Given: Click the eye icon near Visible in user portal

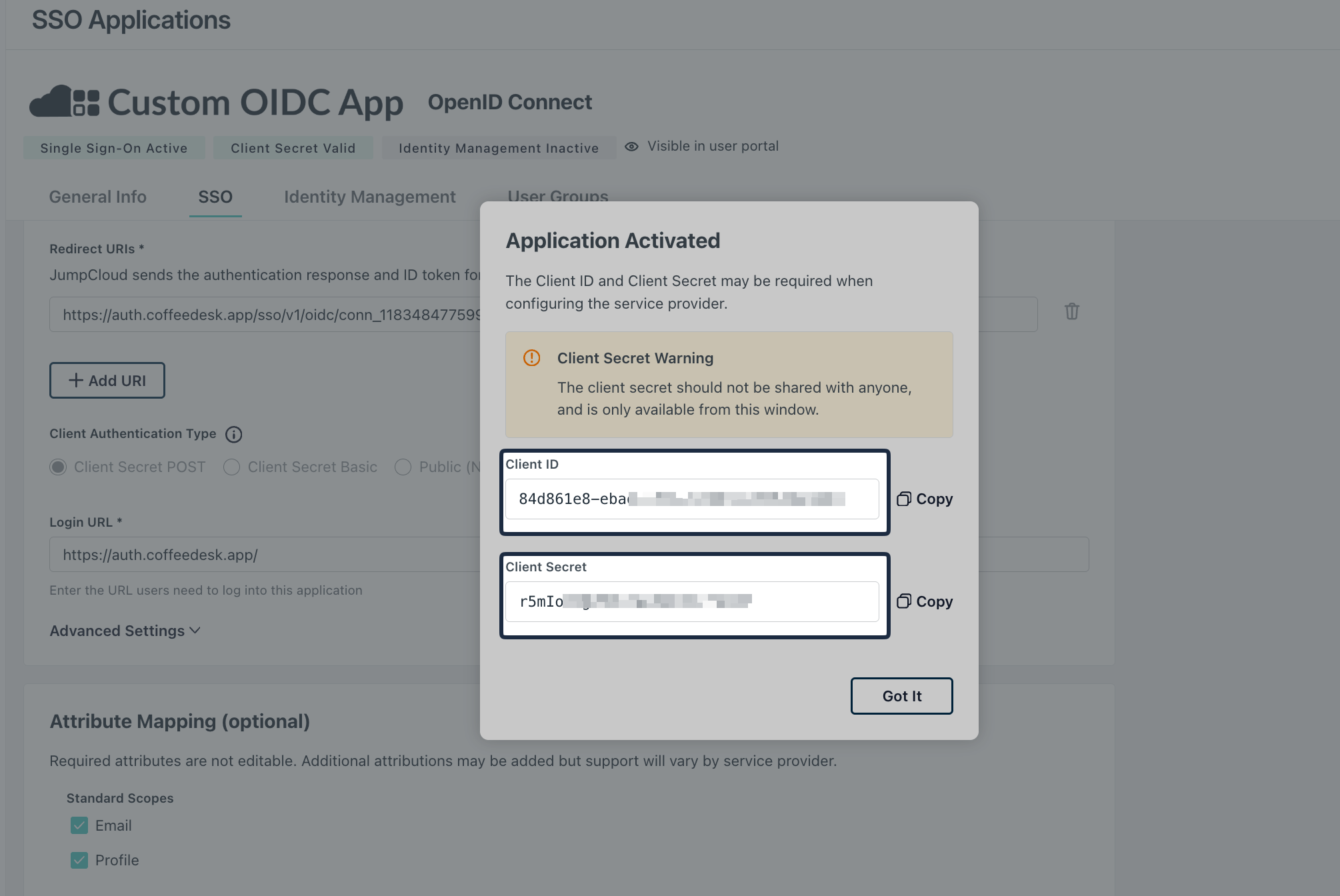Looking at the screenshot, I should pyautogui.click(x=631, y=146).
